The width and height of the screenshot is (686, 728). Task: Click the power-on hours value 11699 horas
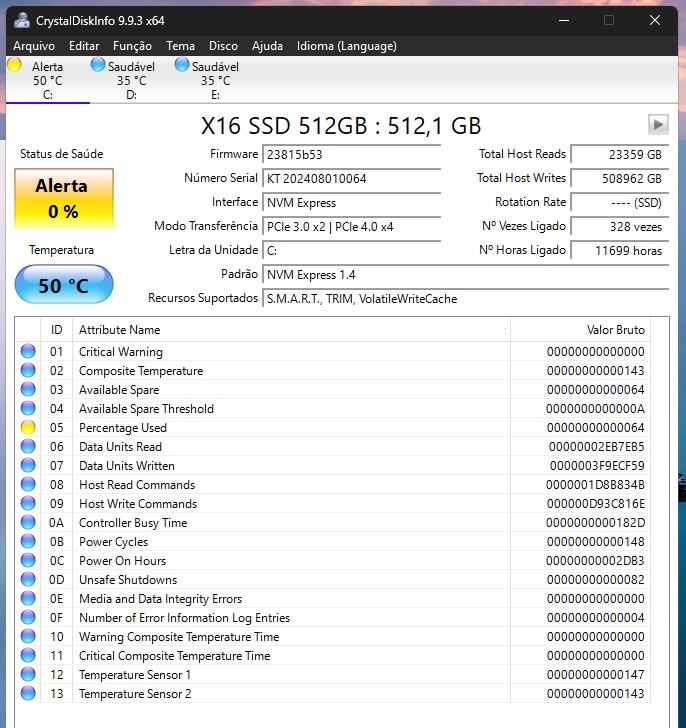pyautogui.click(x=620, y=251)
